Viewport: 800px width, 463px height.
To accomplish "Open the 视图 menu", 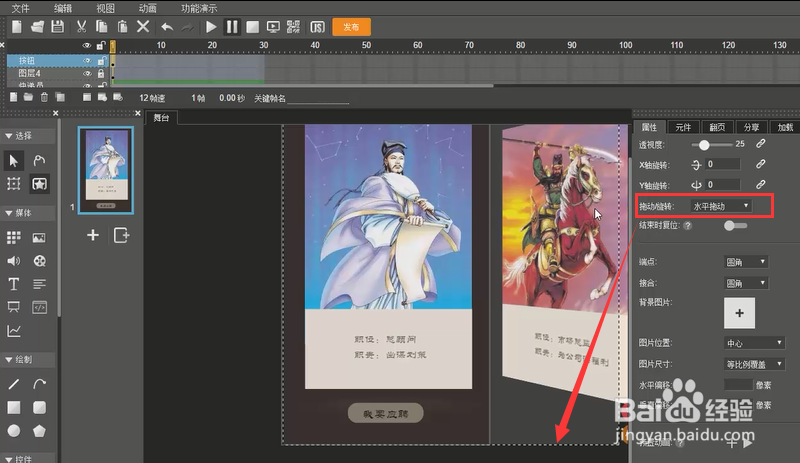I will [x=106, y=8].
